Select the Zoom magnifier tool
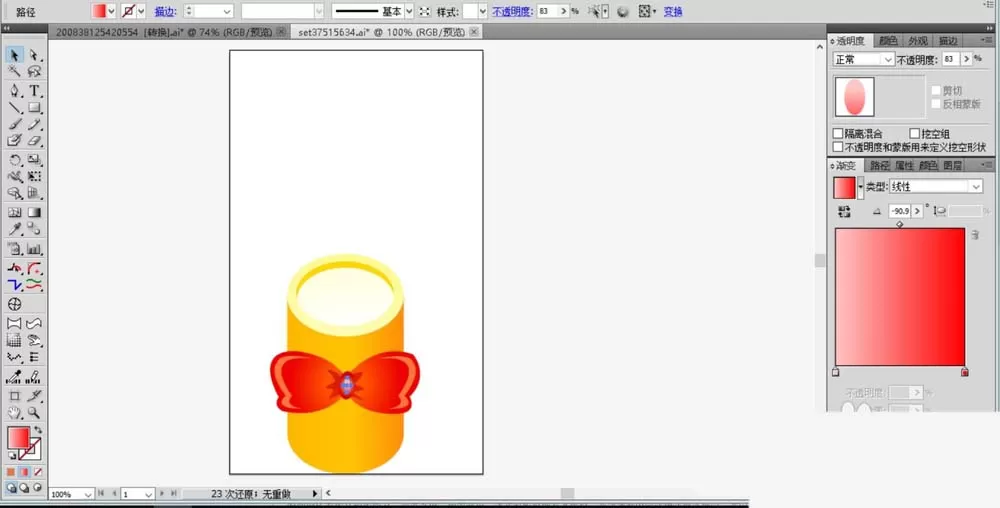 (x=34, y=413)
